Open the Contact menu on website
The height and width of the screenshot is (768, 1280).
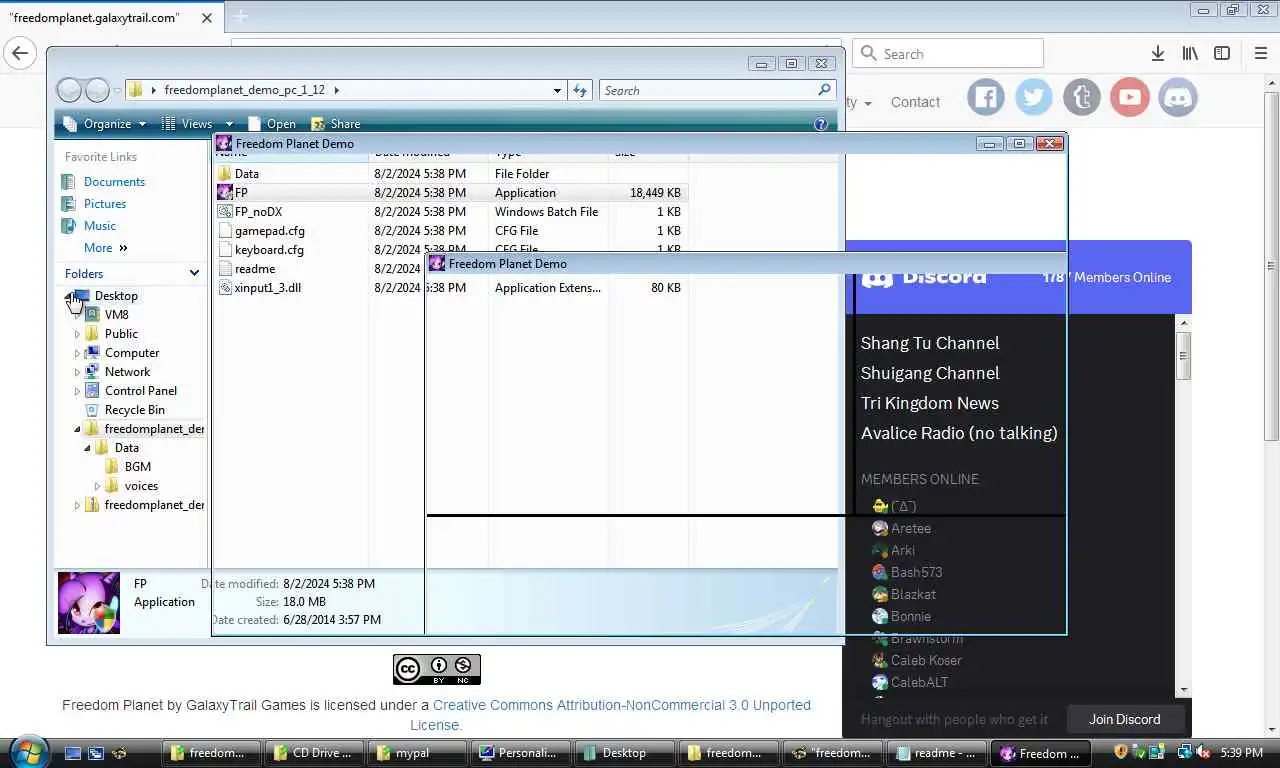[915, 102]
